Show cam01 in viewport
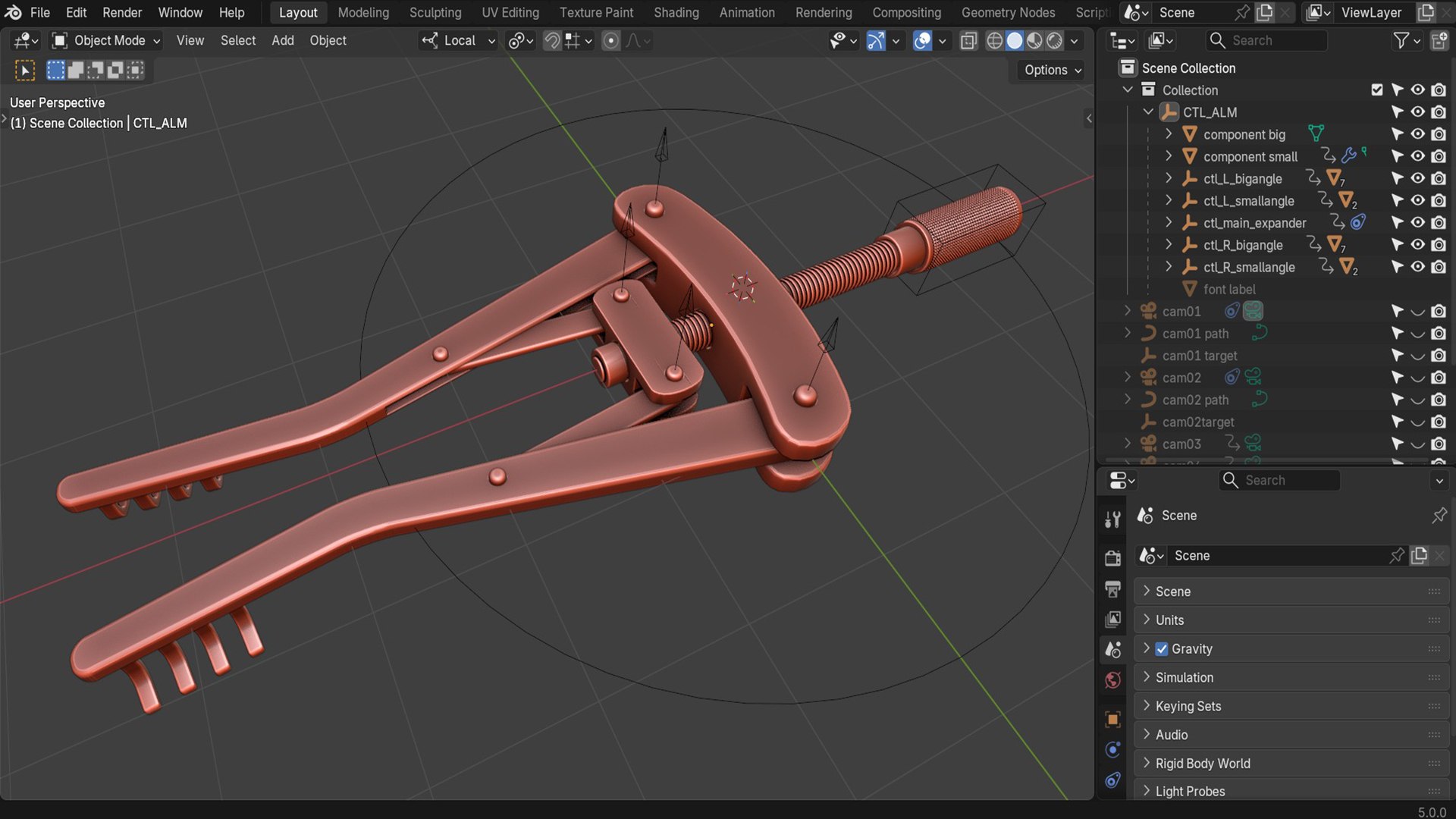Image resolution: width=1456 pixels, height=819 pixels. [x=1417, y=312]
